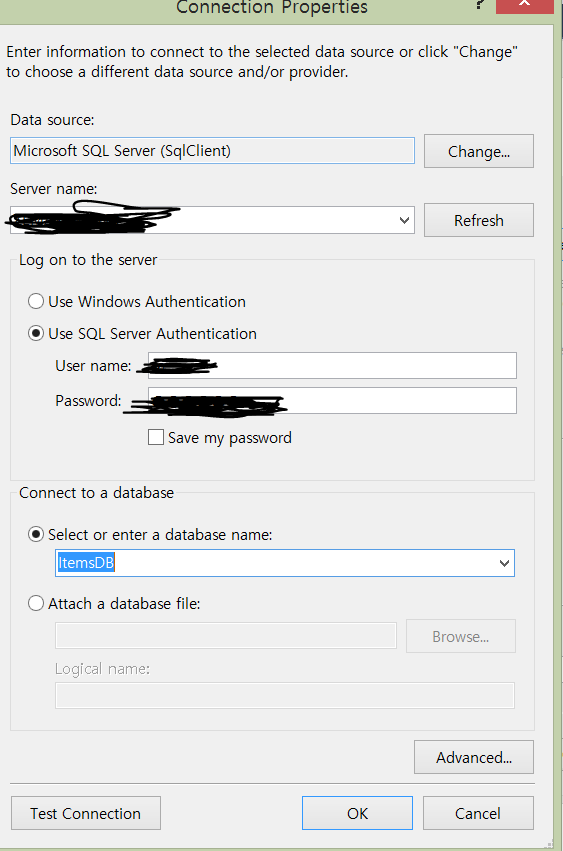Choose Select or enter a database name
This screenshot has height=851, width=563.
pos(36,535)
